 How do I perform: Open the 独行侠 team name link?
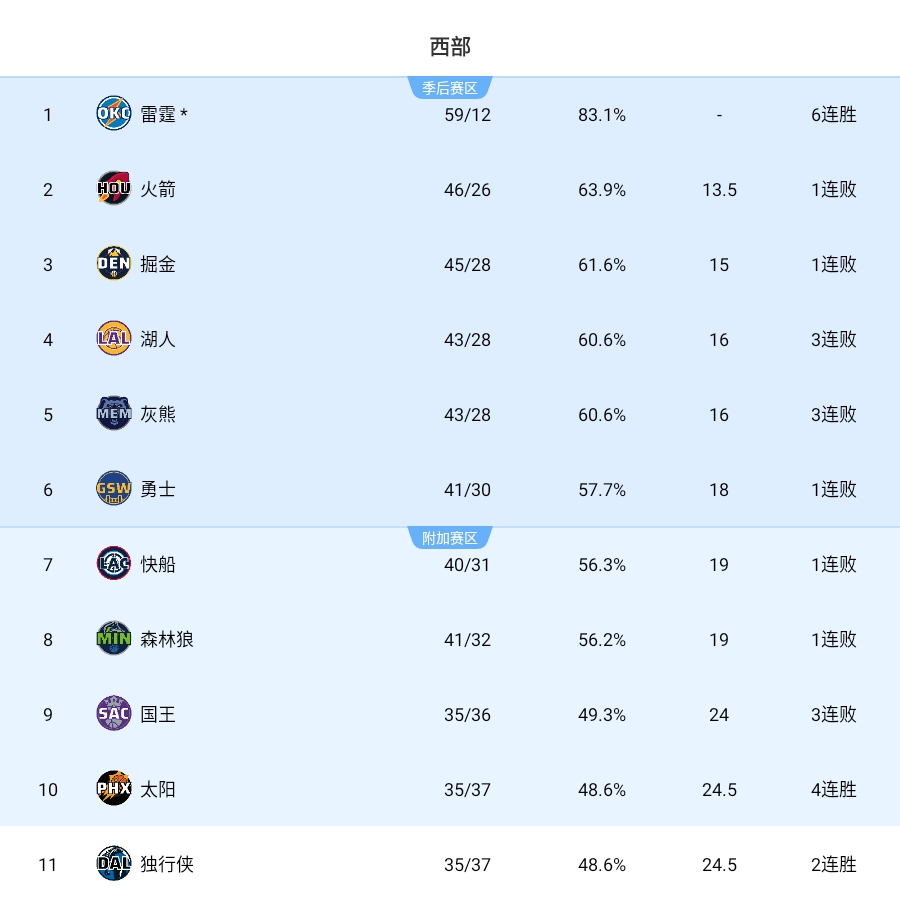click(167, 864)
